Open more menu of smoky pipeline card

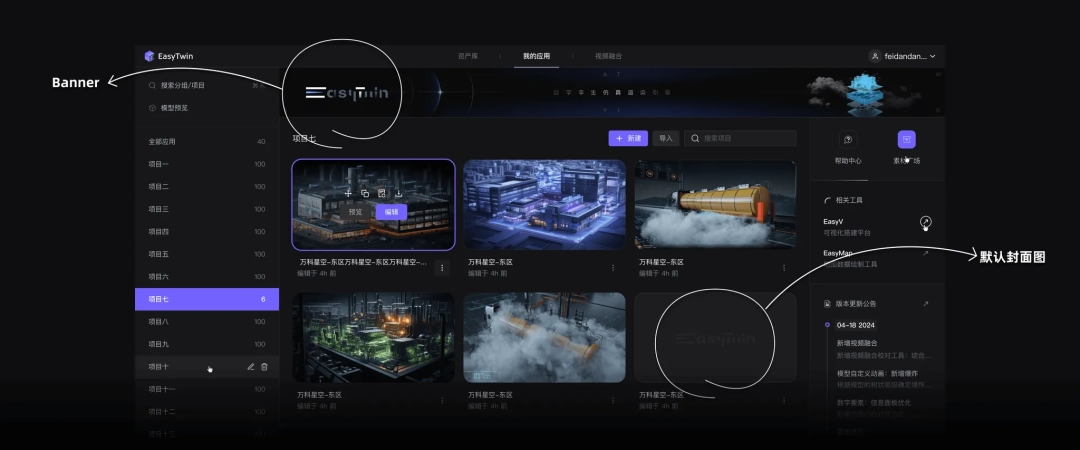[x=613, y=400]
